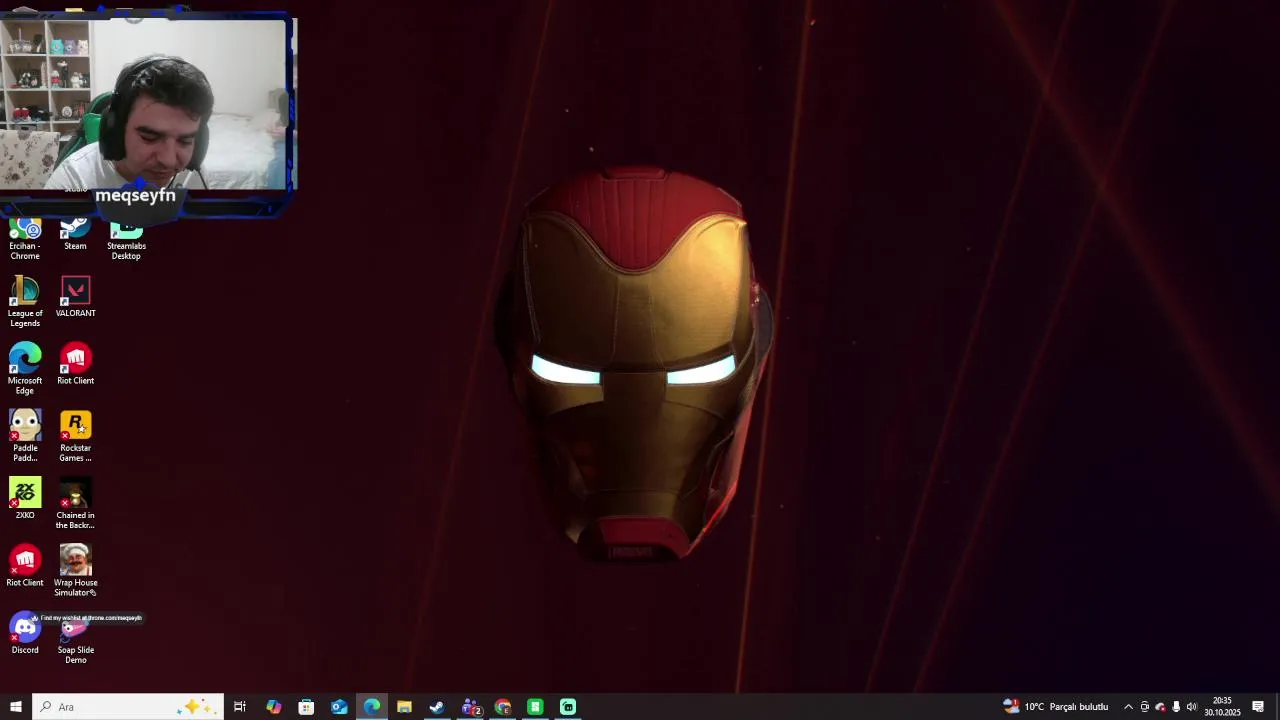
Task: Open the volume speaker control in tray
Action: 1192,707
